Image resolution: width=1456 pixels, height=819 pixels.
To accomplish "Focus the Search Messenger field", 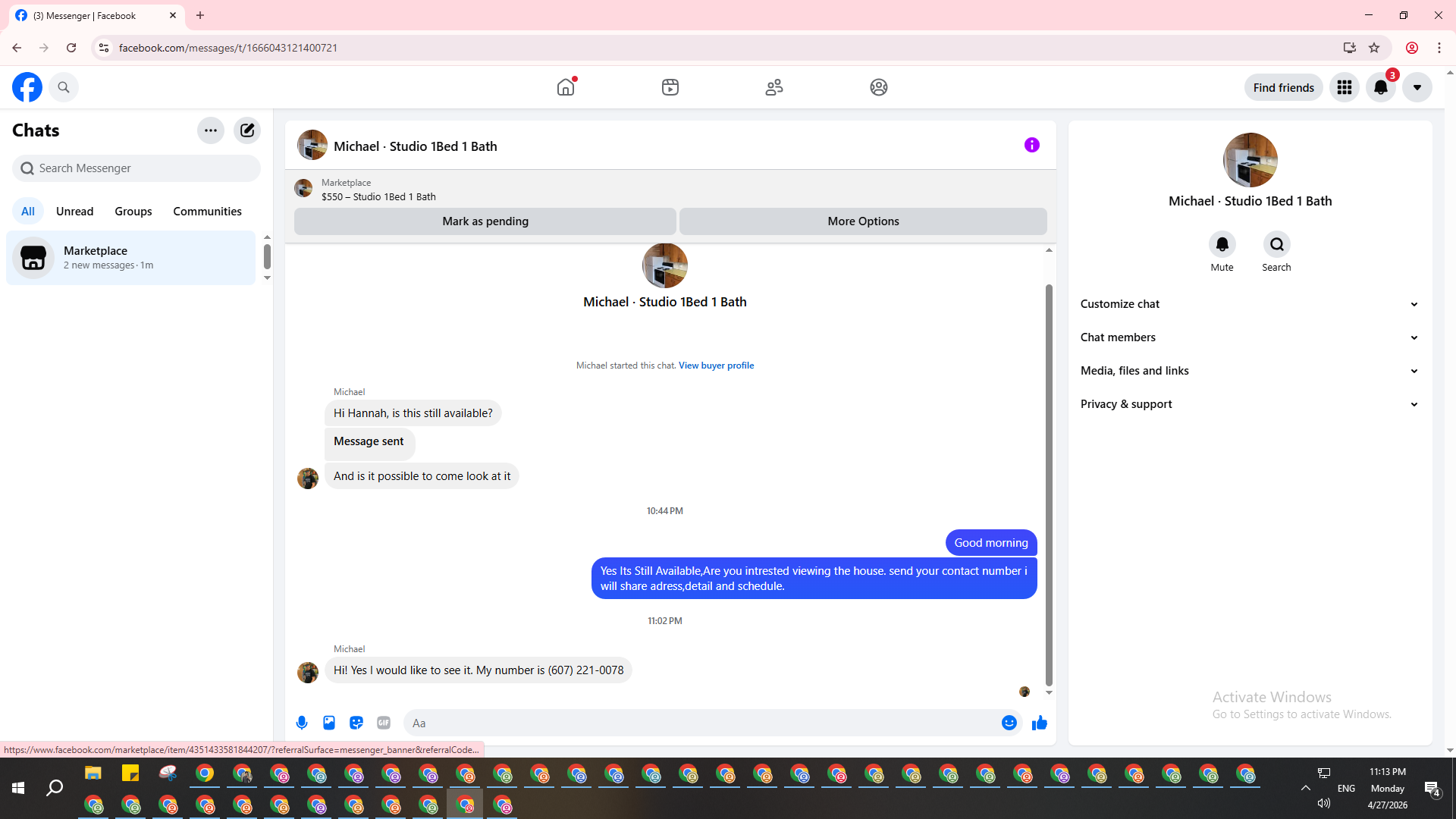I will pos(136,168).
